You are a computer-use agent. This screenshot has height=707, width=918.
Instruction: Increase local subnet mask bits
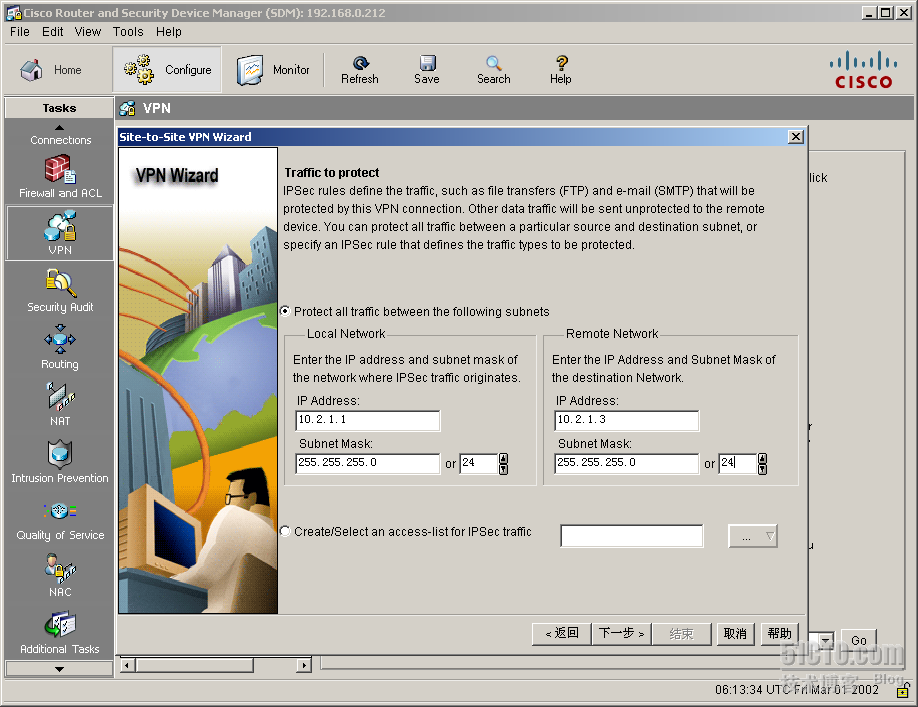[x=503, y=459]
